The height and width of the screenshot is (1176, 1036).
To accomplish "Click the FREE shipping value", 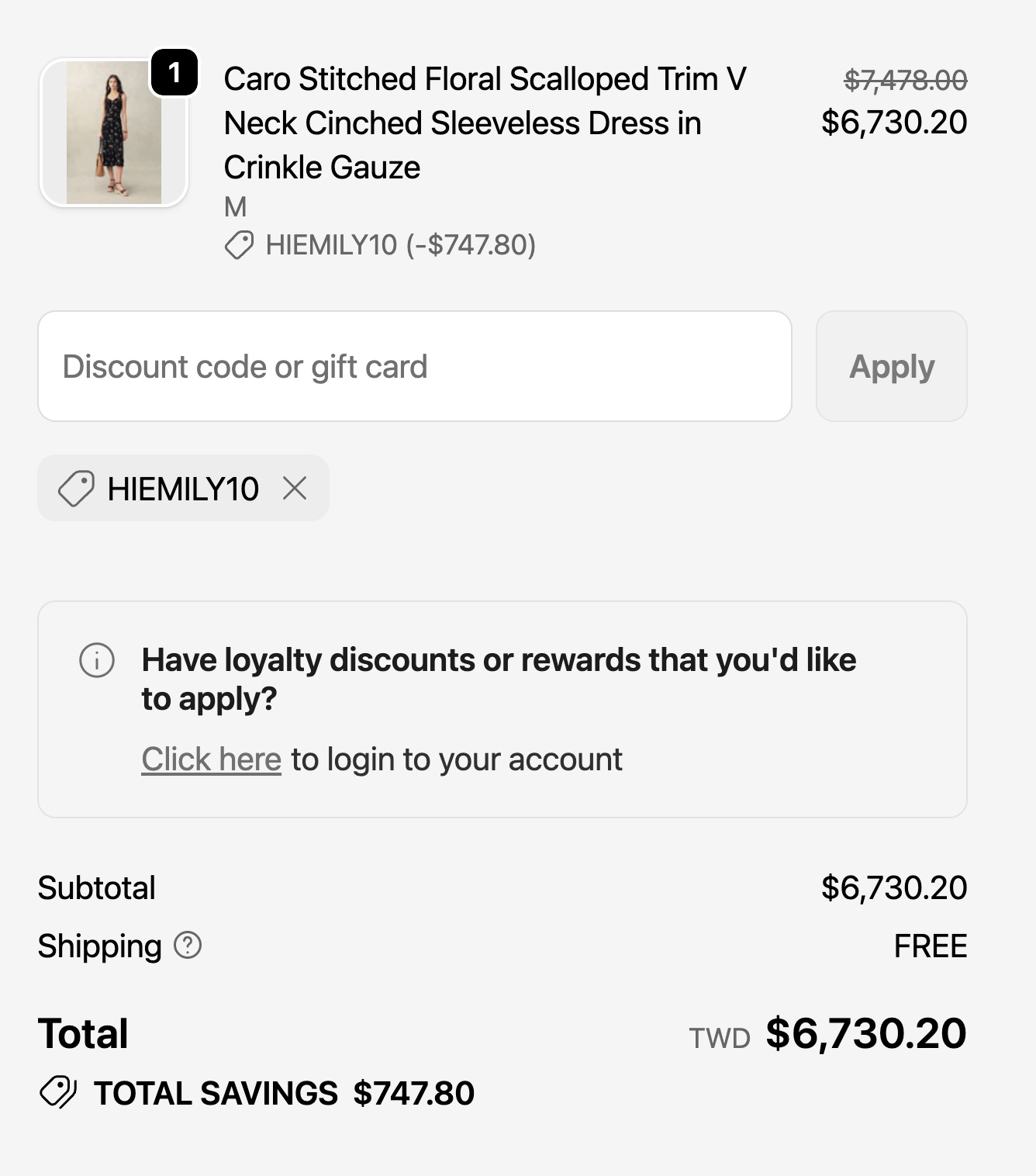I will [x=931, y=946].
